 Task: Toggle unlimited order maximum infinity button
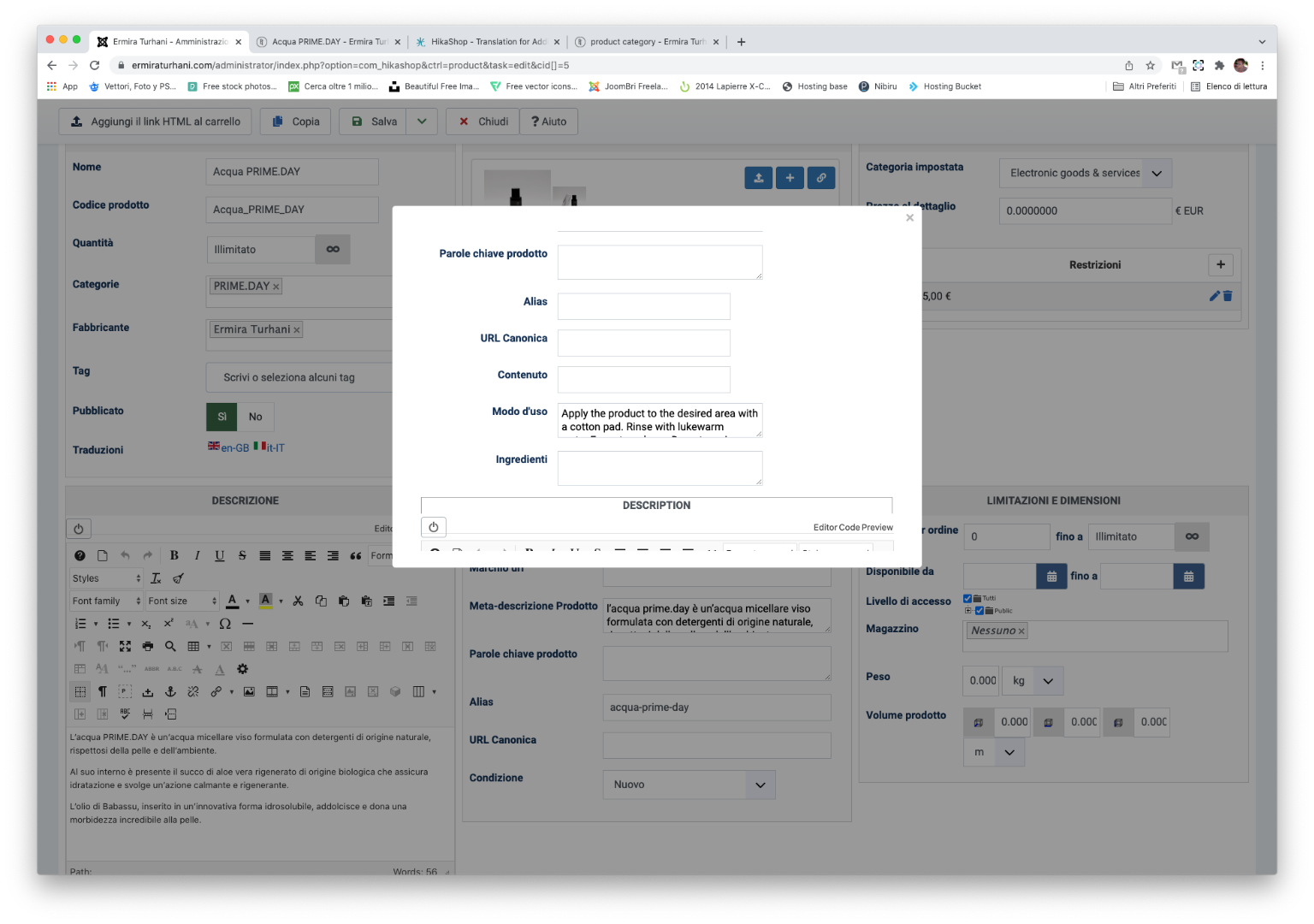tap(1192, 536)
